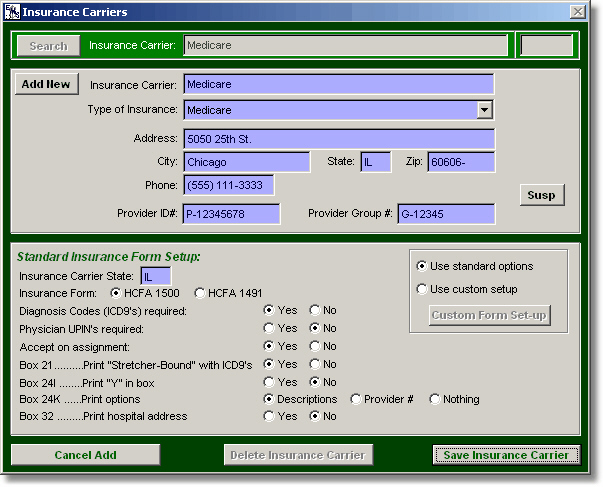The width and height of the screenshot is (603, 487).
Task: Click into the Address field
Action: pos(338,138)
